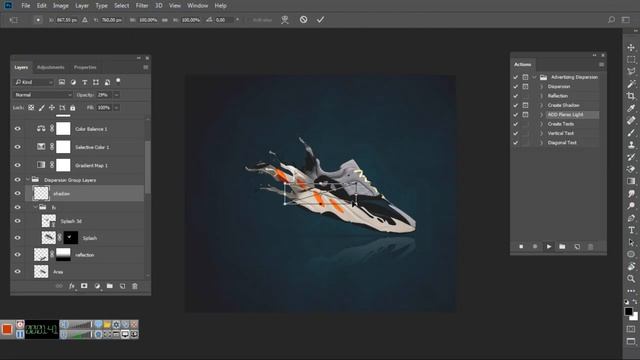Select the Clone Stamp tool
The width and height of the screenshot is (640, 360).
(631, 144)
